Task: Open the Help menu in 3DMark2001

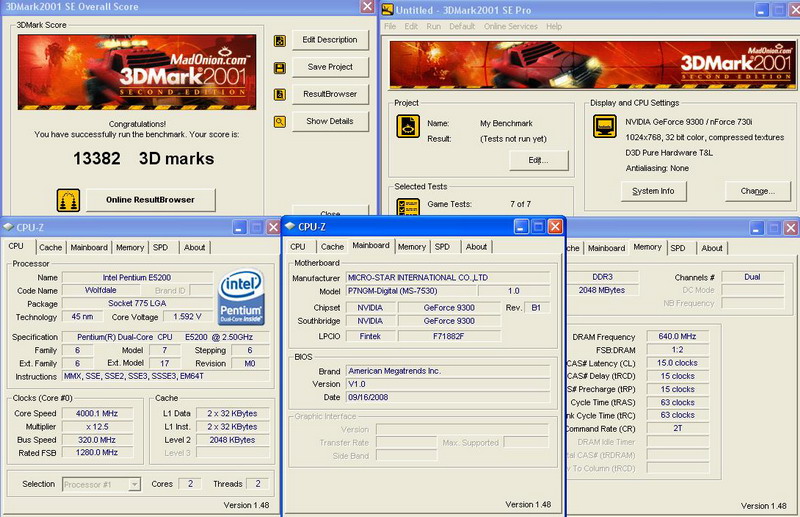Action: pos(554,26)
